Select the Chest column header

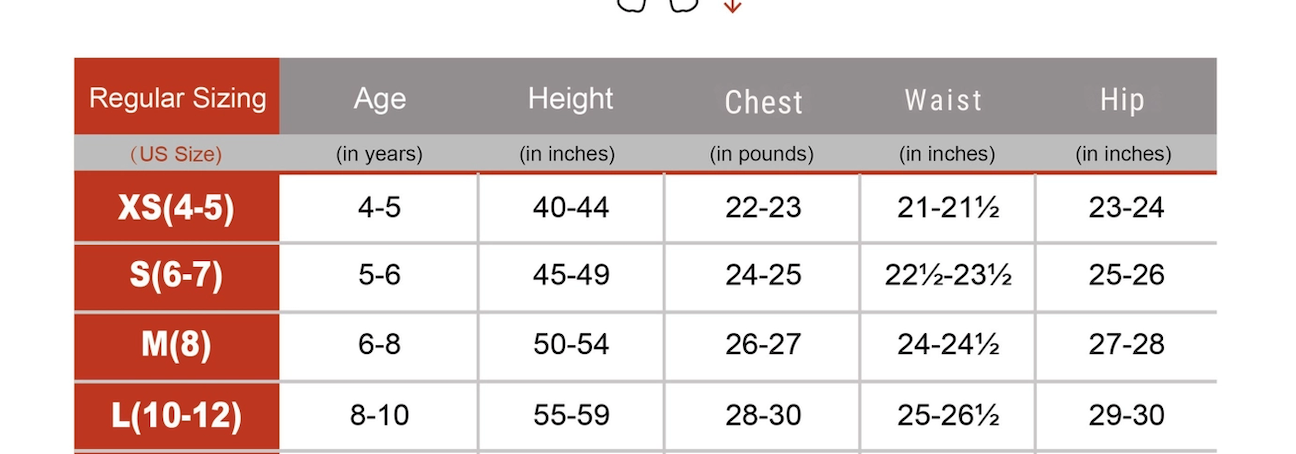[763, 101]
